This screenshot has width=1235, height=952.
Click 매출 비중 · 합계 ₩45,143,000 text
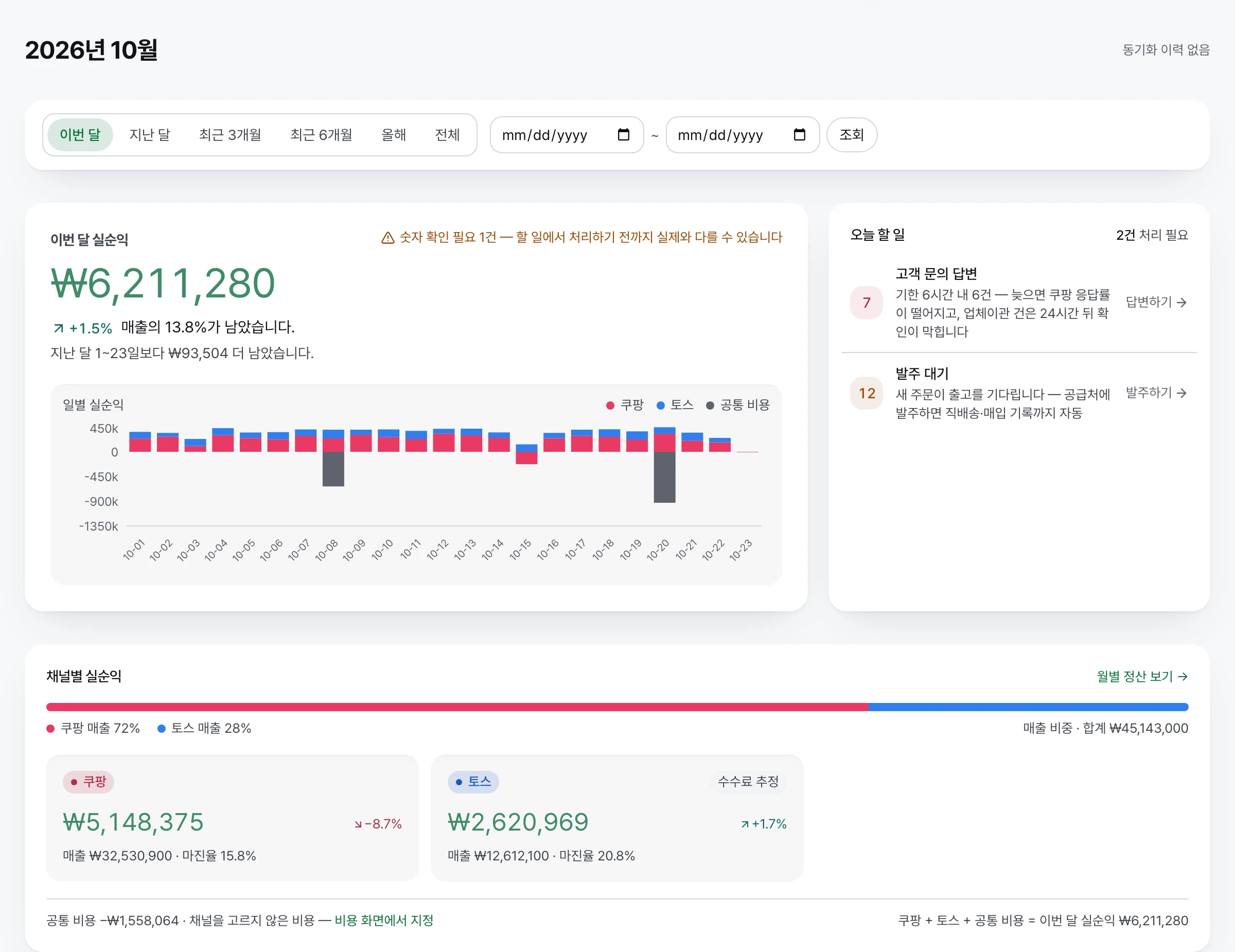point(1105,728)
